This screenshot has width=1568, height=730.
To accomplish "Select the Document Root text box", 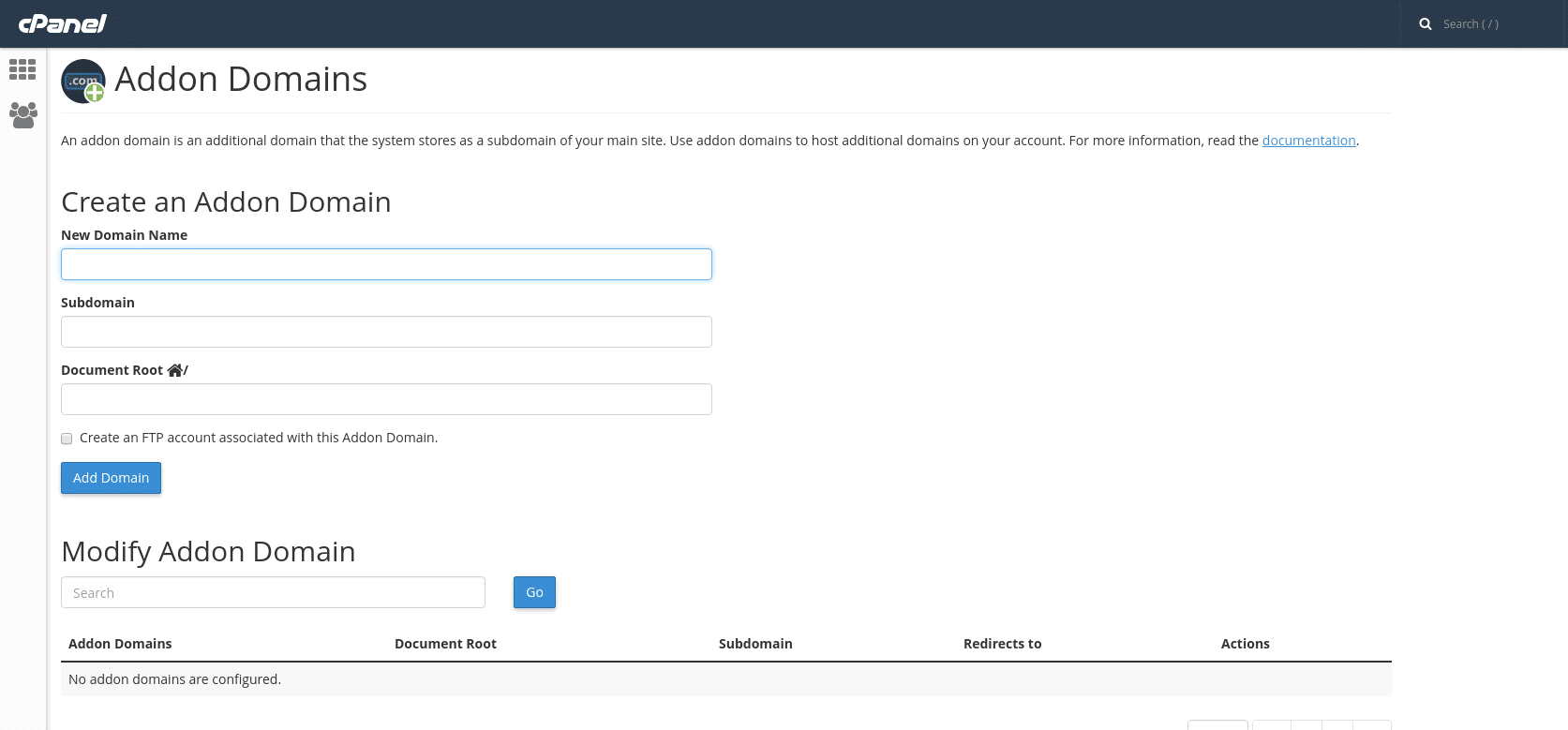I will coord(386,399).
